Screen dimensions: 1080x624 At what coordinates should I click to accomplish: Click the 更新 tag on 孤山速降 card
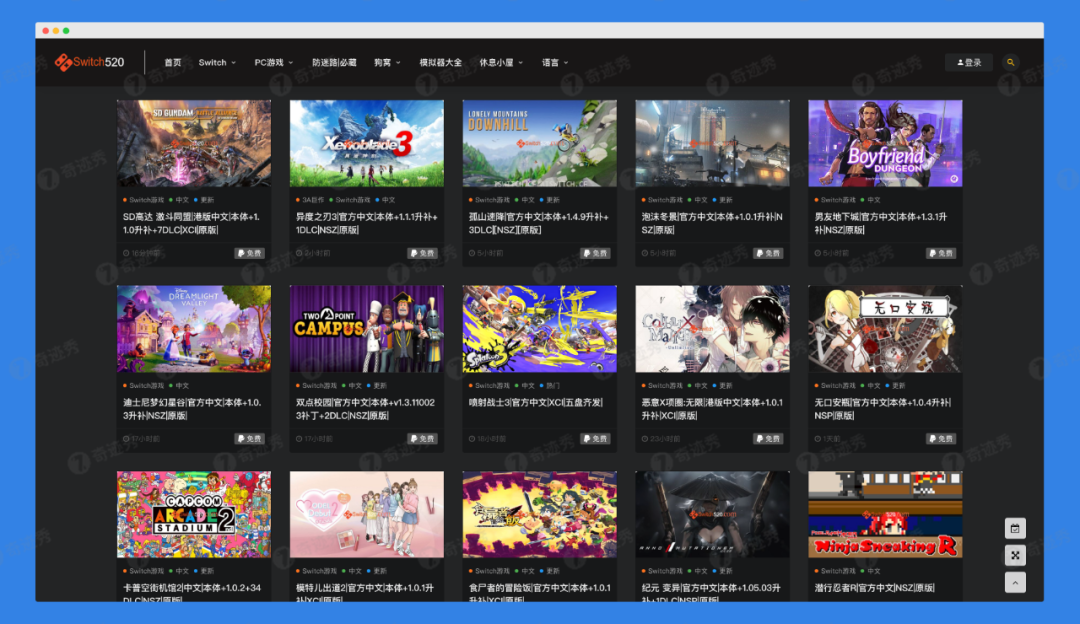pos(550,200)
